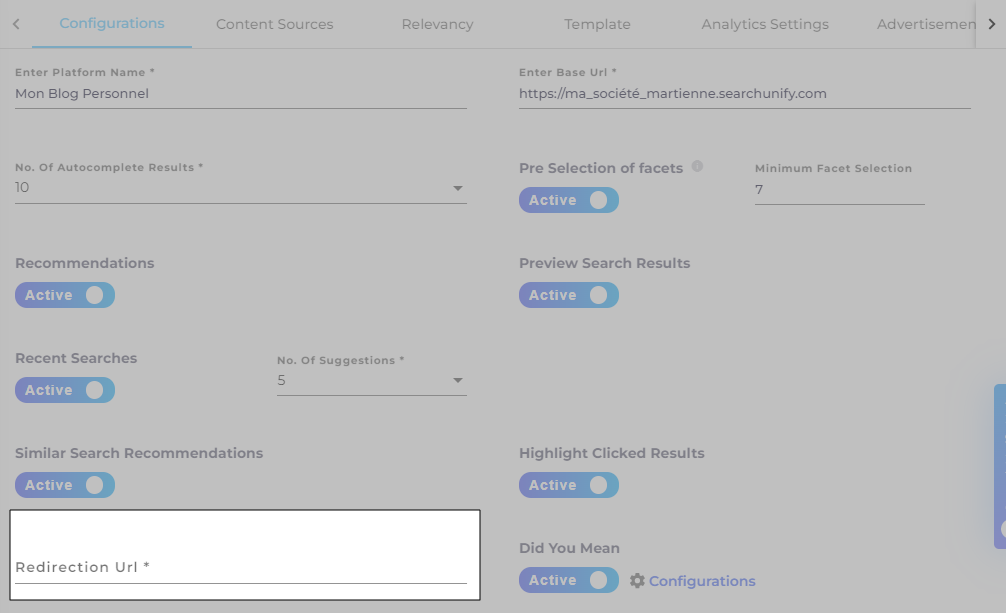Screen dimensions: 1006x613
Task: Toggle the Pre Selection of facets switch
Action: [x=569, y=200]
